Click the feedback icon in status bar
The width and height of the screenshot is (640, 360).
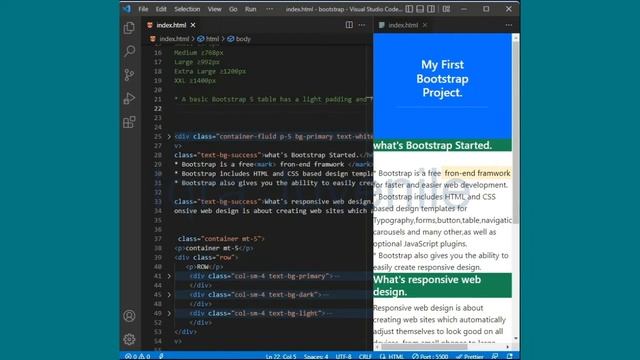pyautogui.click(x=495, y=356)
